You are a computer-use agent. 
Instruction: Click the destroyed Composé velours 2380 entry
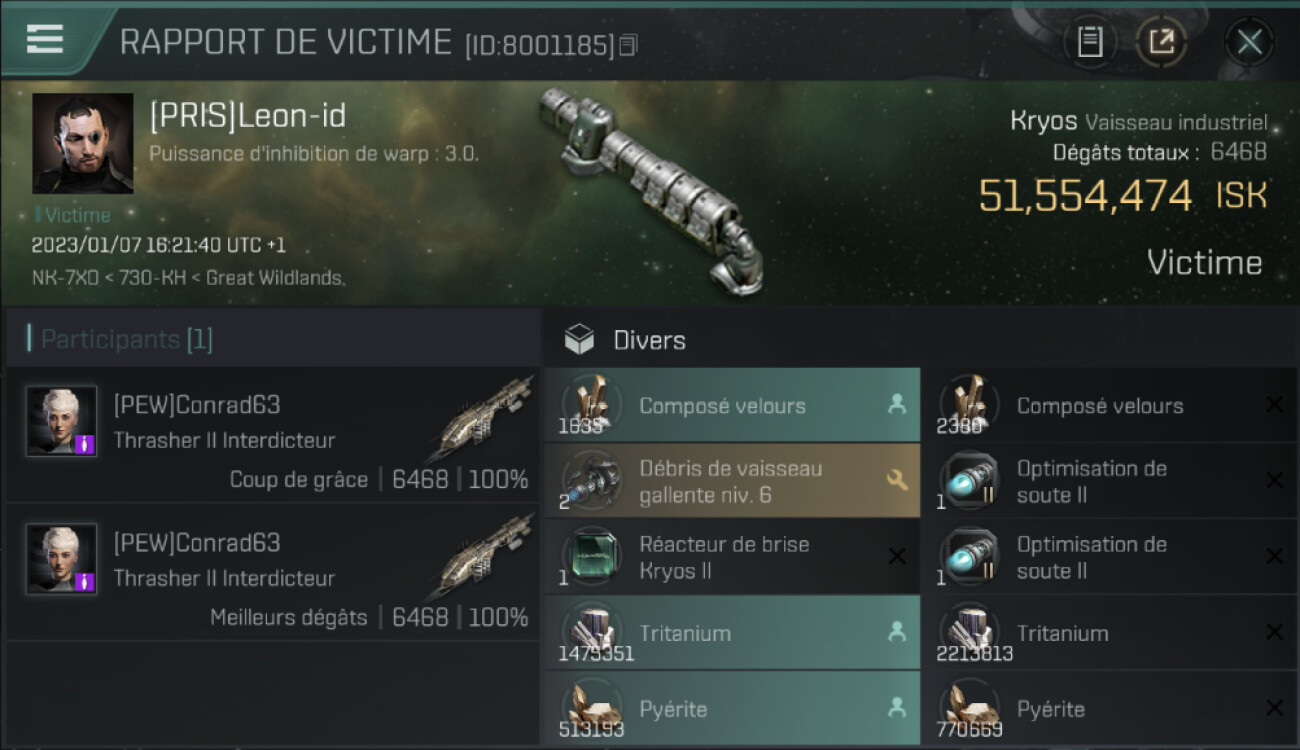(1110, 405)
